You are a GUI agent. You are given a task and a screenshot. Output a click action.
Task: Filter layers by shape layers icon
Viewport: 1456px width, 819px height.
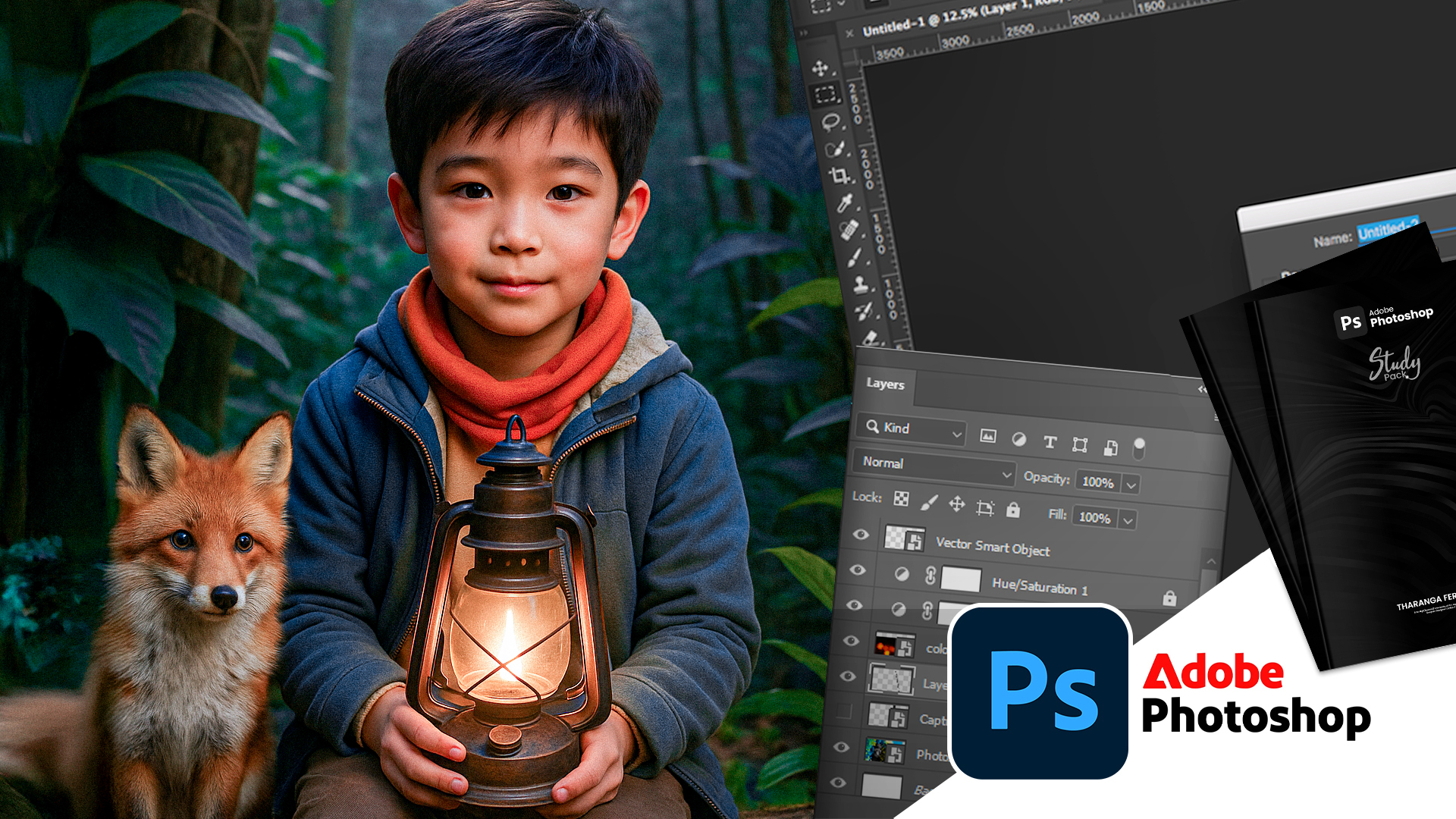(1080, 444)
